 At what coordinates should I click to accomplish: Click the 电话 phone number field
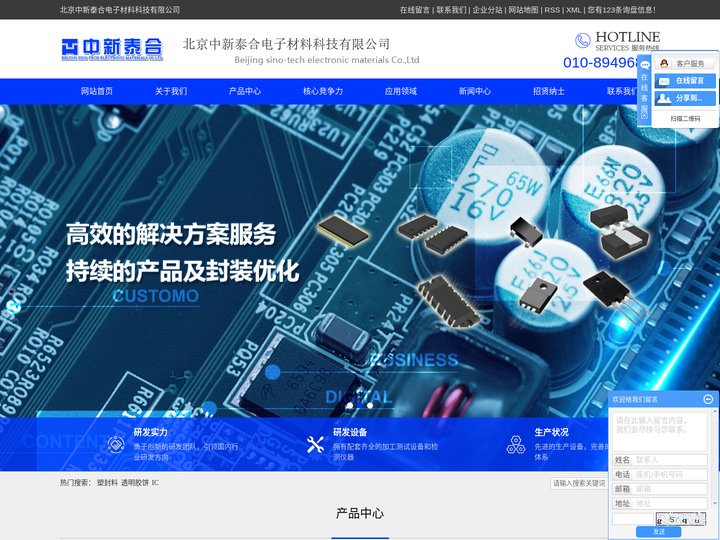tap(659, 474)
